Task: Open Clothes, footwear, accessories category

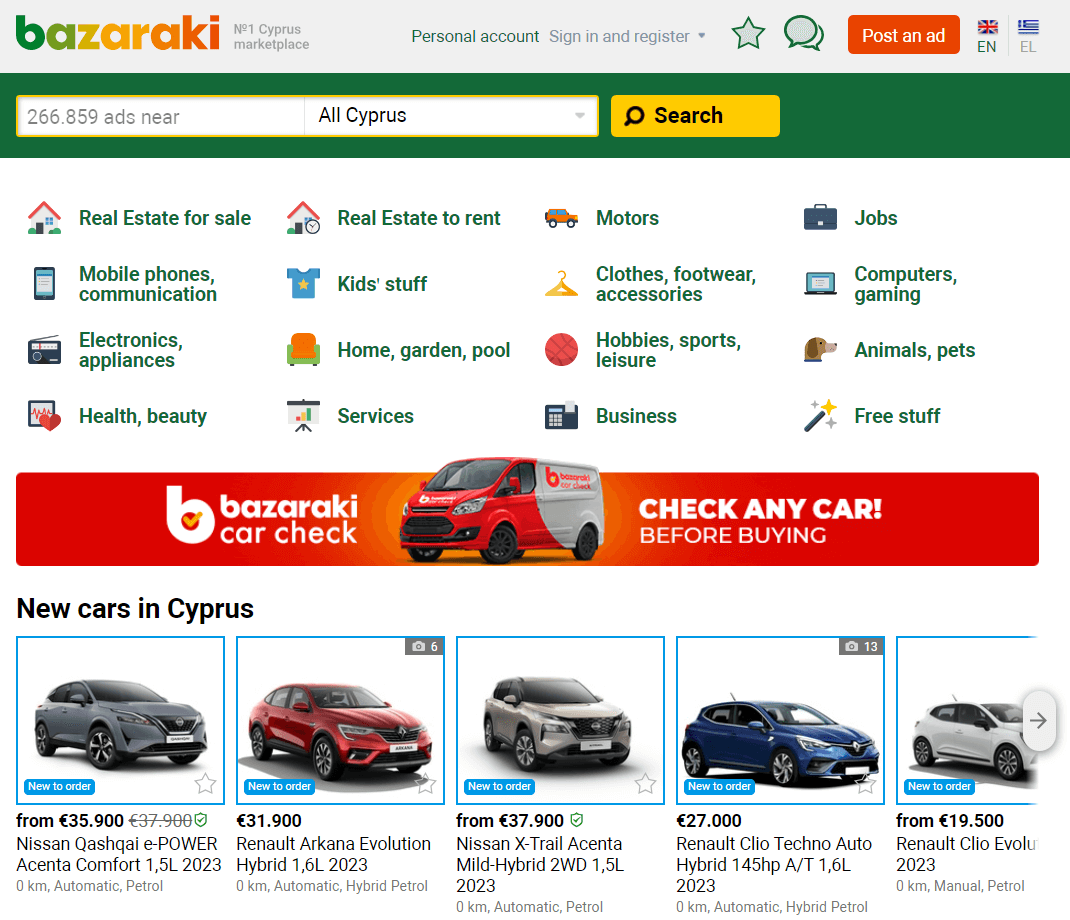Action: [x=676, y=284]
